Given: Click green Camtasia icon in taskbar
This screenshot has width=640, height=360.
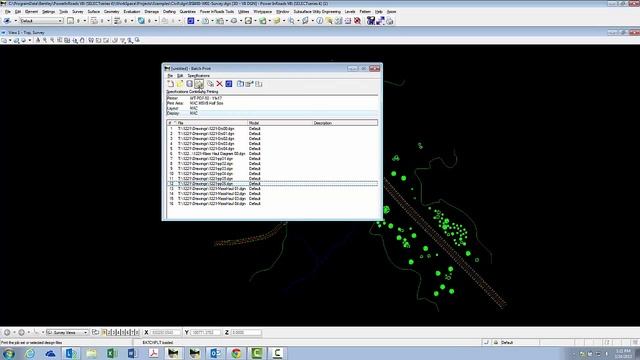Looking at the screenshot, I should coord(257,353).
